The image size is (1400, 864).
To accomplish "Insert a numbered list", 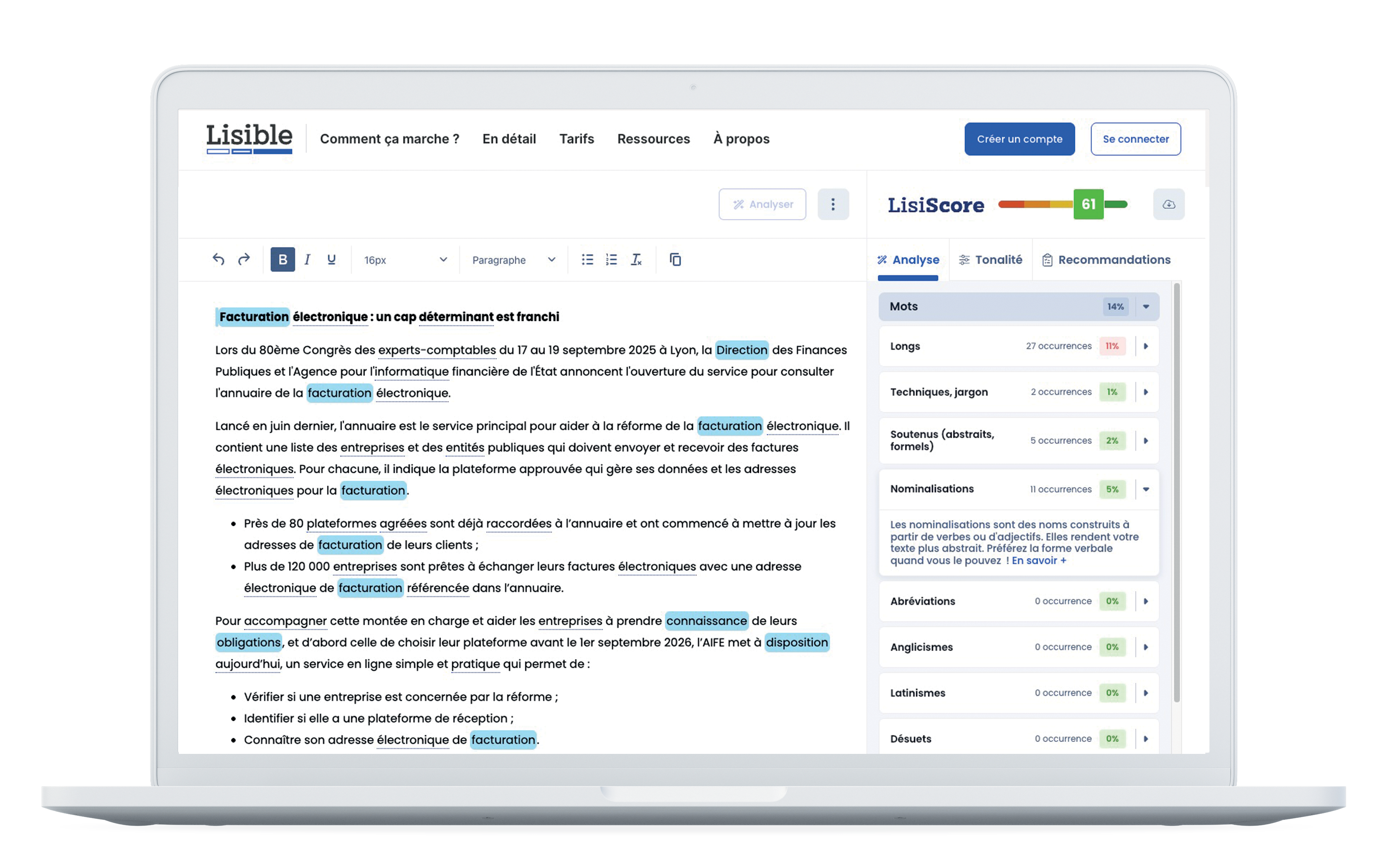I will [x=611, y=260].
